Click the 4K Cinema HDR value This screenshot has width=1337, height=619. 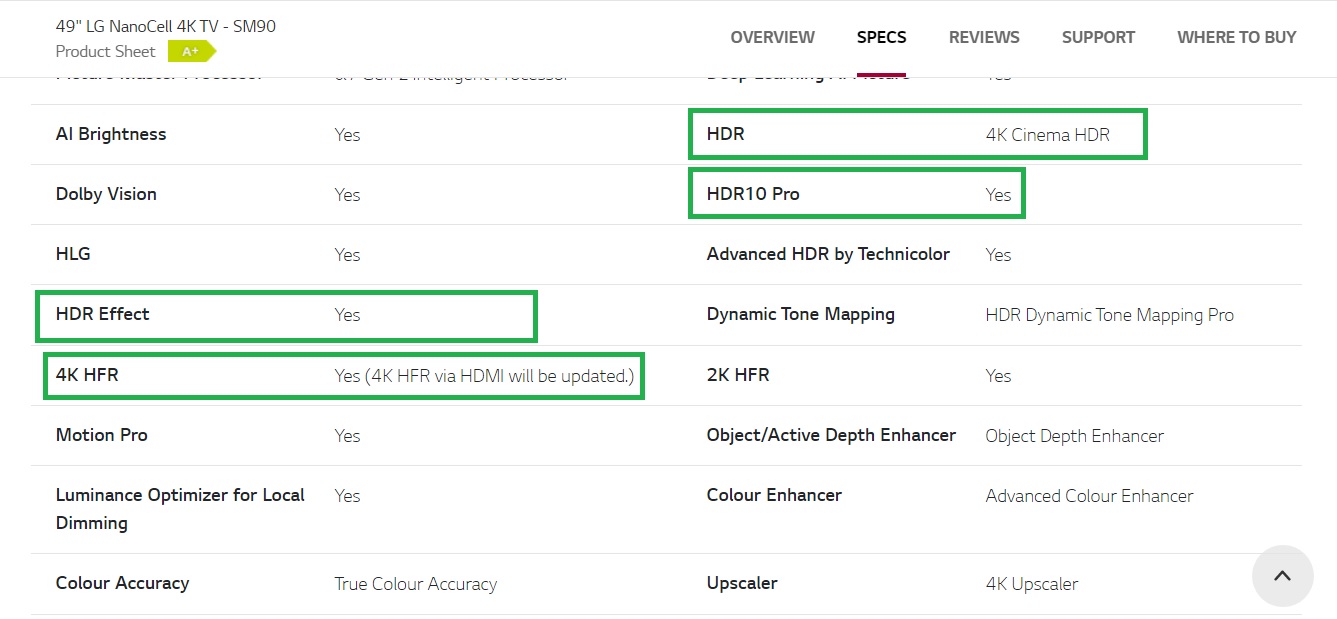(1047, 135)
